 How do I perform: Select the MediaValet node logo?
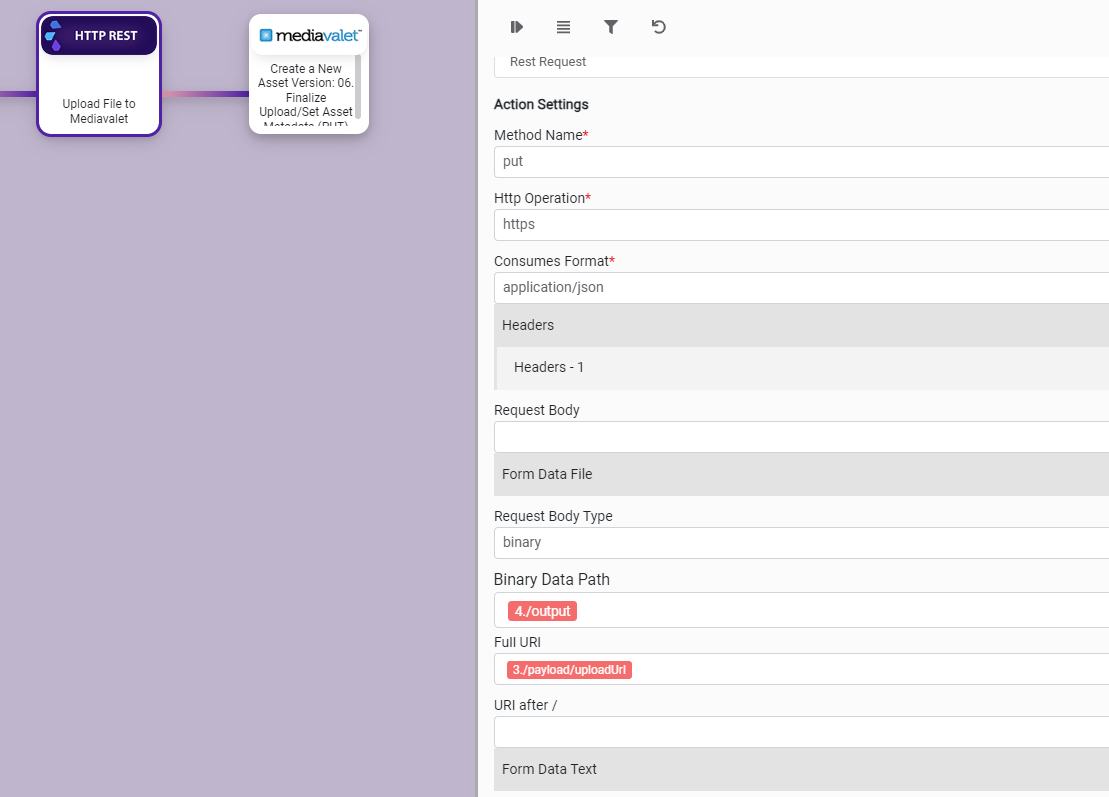(x=309, y=35)
